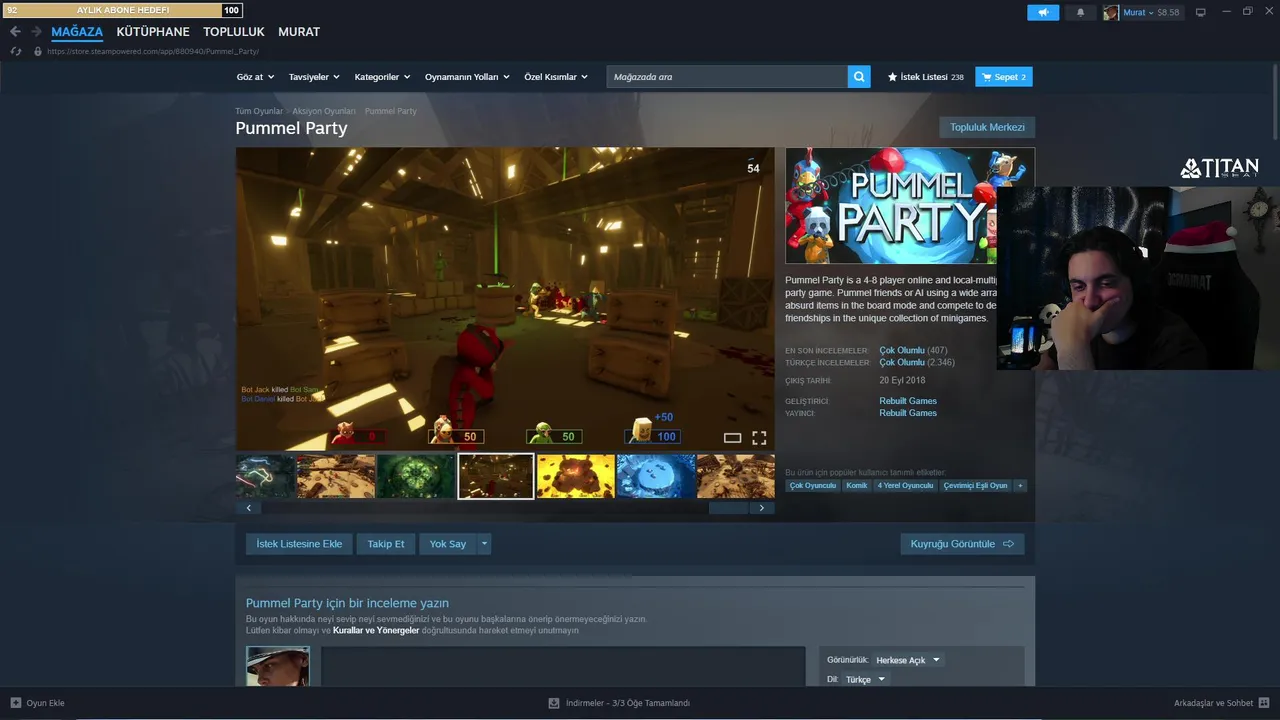Open Özel Kısımlar dropdown
This screenshot has height=720, width=1280.
pyautogui.click(x=556, y=77)
